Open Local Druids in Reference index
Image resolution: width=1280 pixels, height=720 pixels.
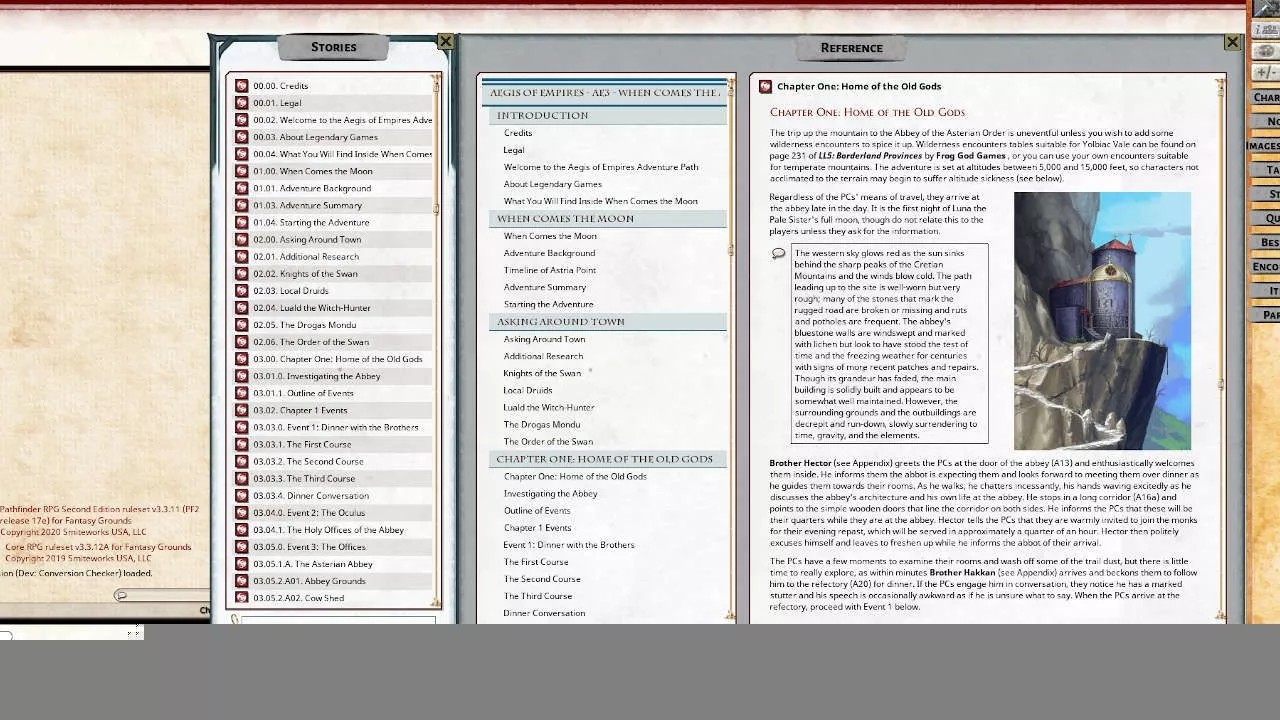coord(528,390)
